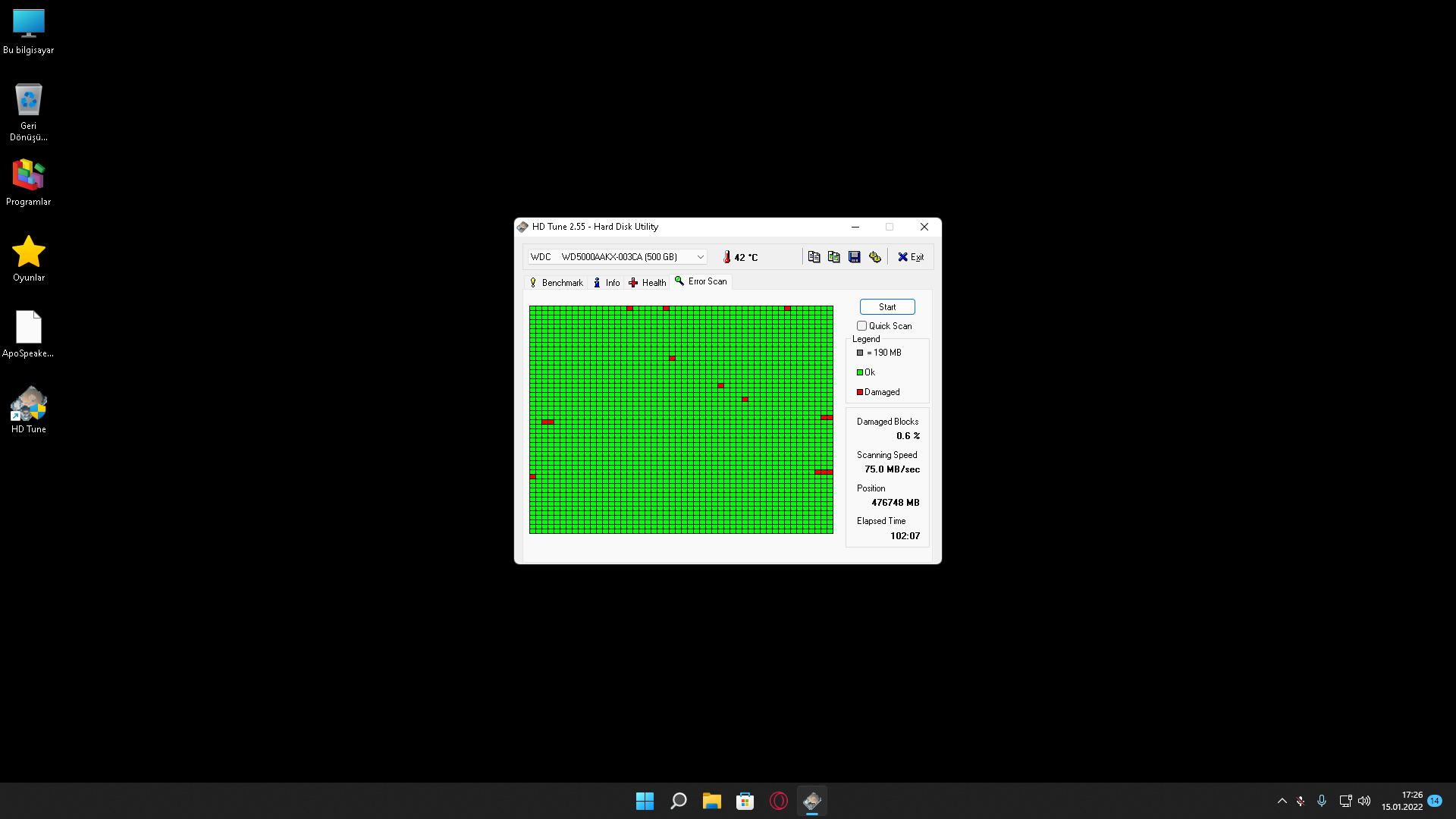Click the Opera browser taskbar icon
The image size is (1456, 819).
point(779,801)
